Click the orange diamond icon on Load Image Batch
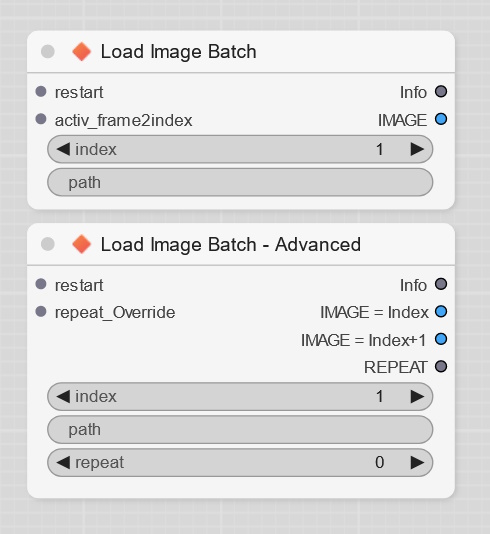490x534 pixels. pos(82,51)
